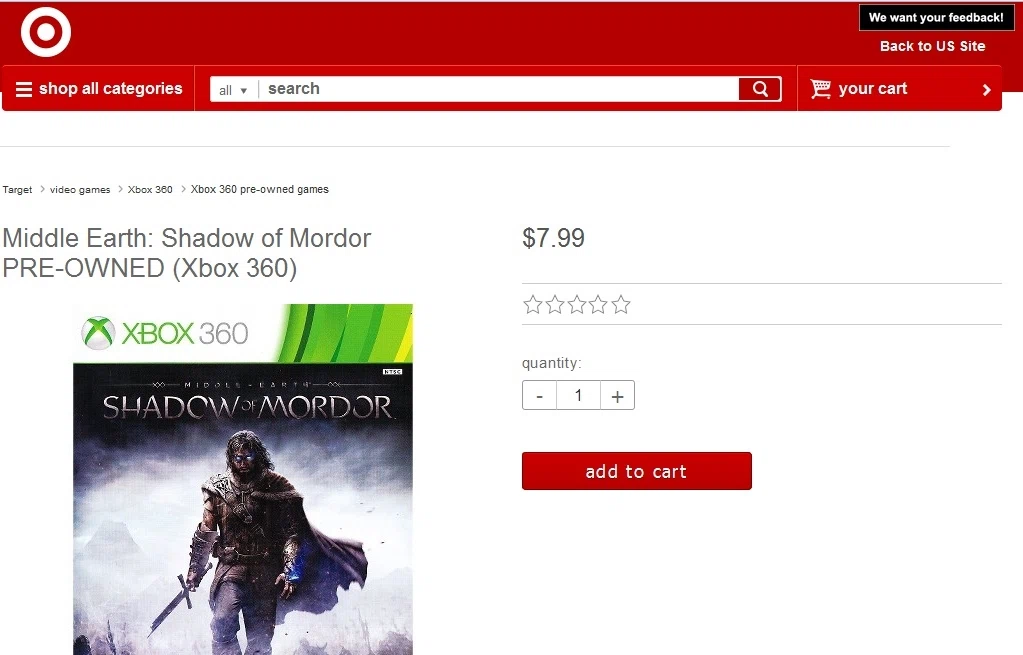Decrease quantity with minus button
Image resolution: width=1023 pixels, height=655 pixels.
540,395
